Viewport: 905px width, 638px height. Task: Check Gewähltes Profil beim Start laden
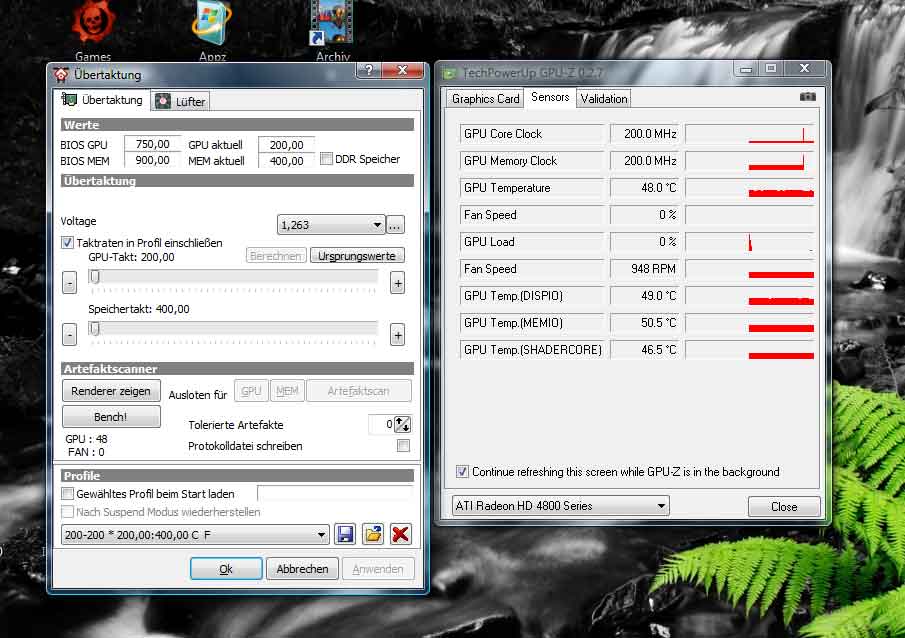point(68,494)
